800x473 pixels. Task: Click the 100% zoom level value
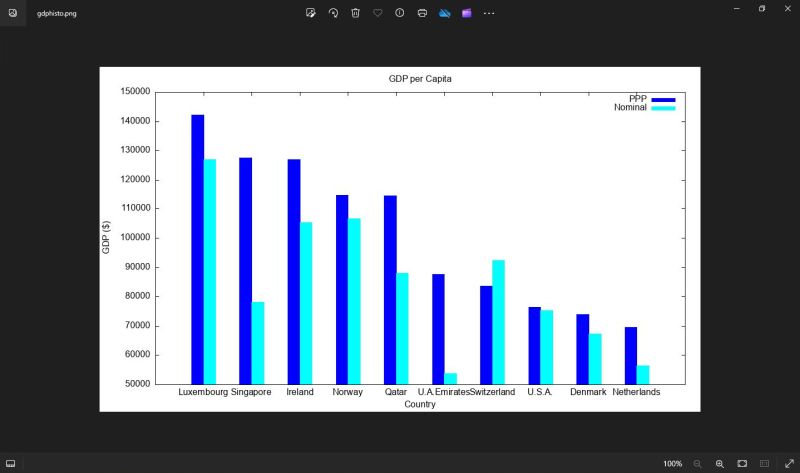pyautogui.click(x=672, y=464)
